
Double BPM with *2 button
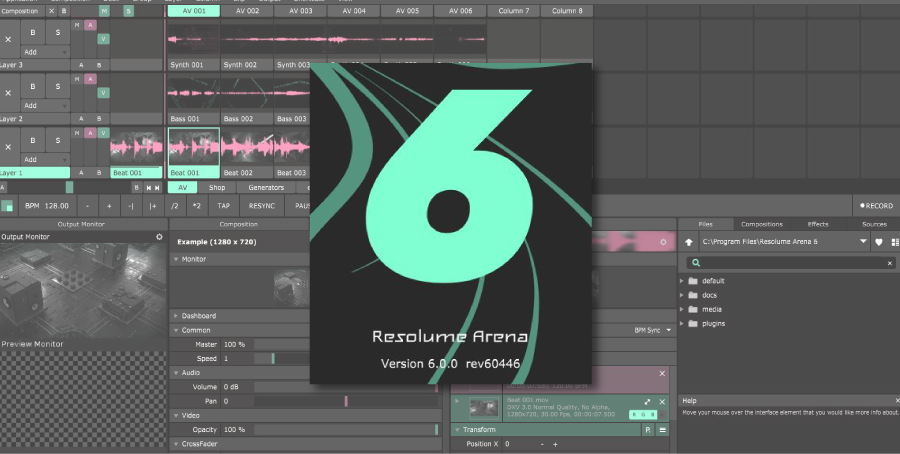click(197, 205)
